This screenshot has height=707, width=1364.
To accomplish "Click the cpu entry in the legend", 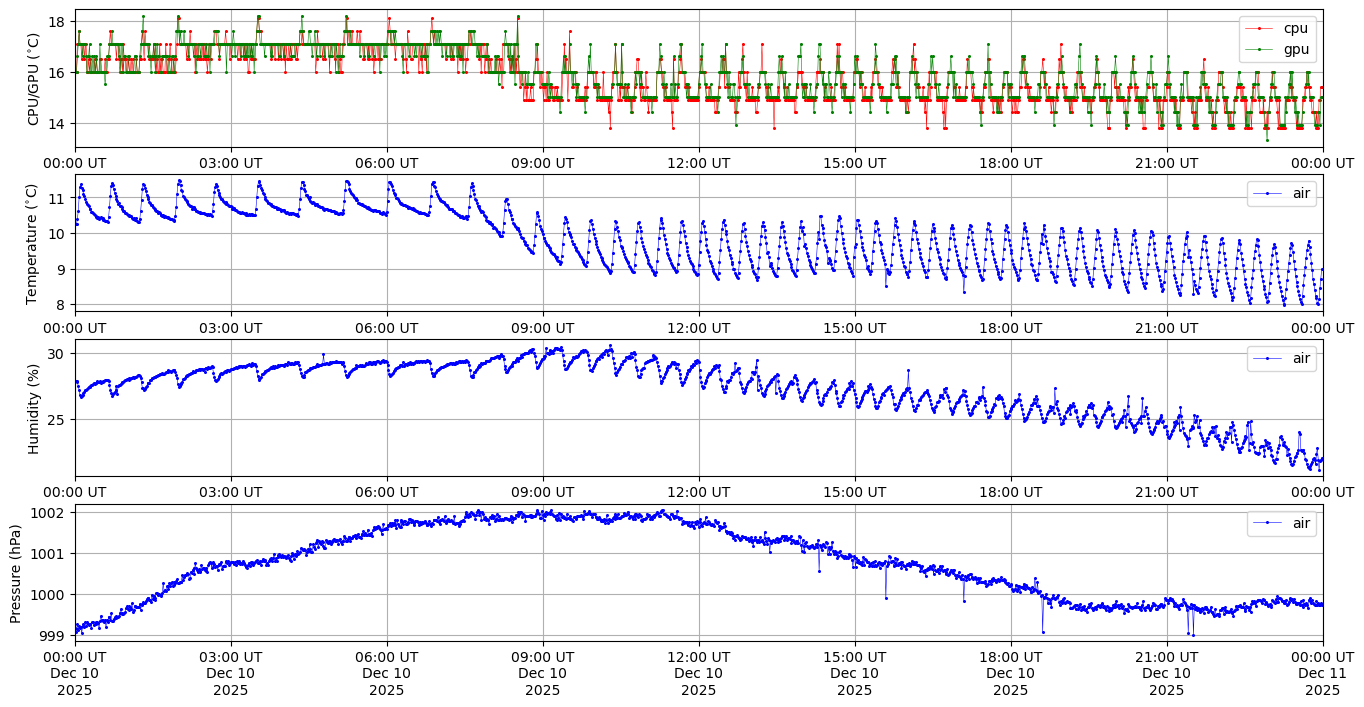I will click(x=1295, y=28).
